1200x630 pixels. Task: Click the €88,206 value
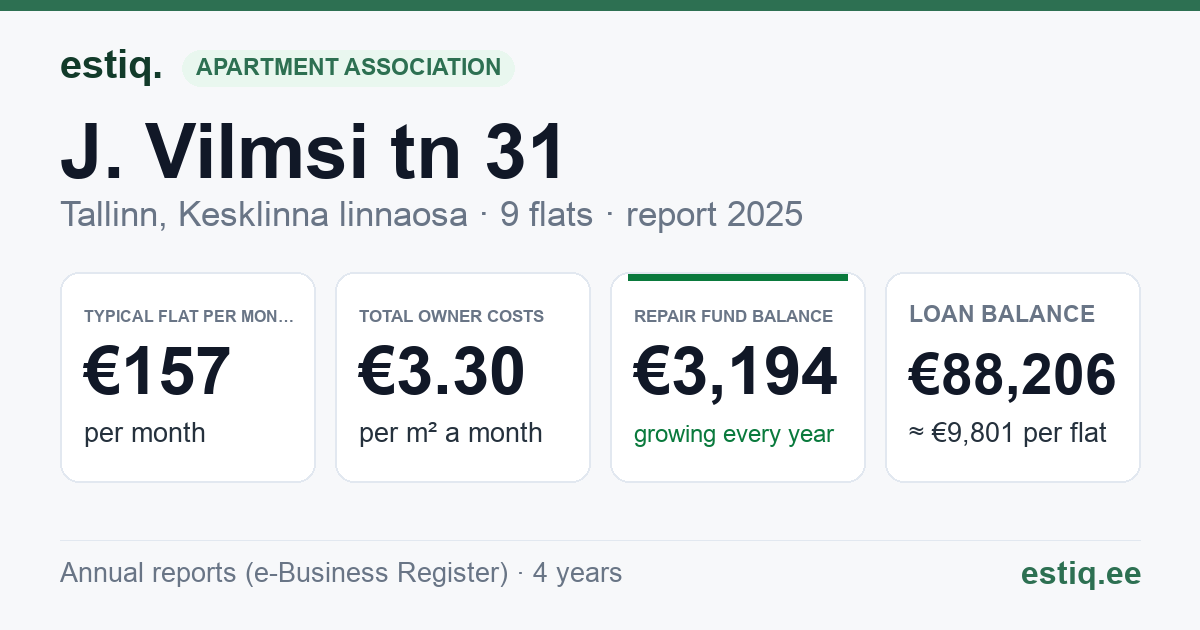[x=1012, y=376]
